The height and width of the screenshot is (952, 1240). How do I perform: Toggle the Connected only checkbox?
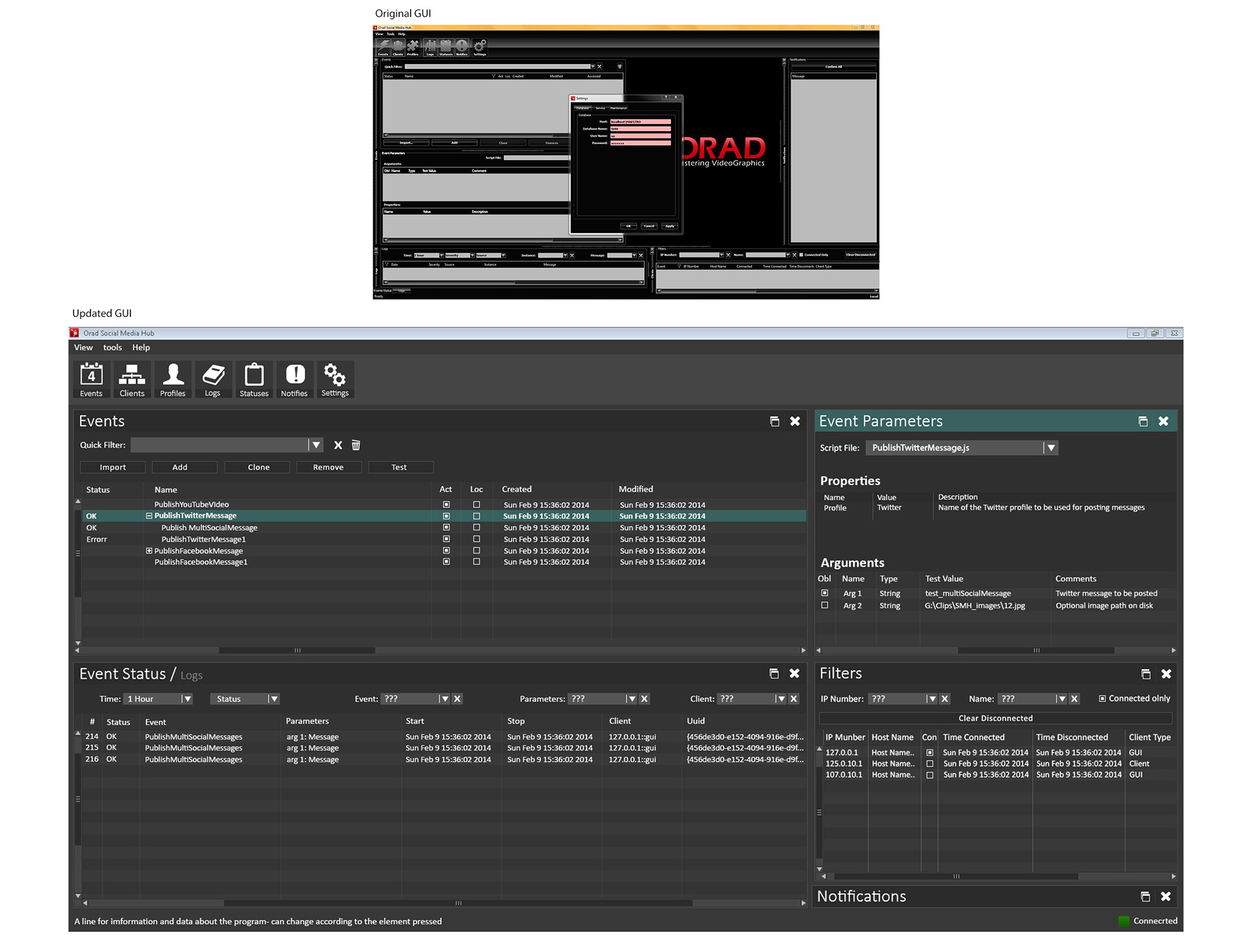point(1102,698)
